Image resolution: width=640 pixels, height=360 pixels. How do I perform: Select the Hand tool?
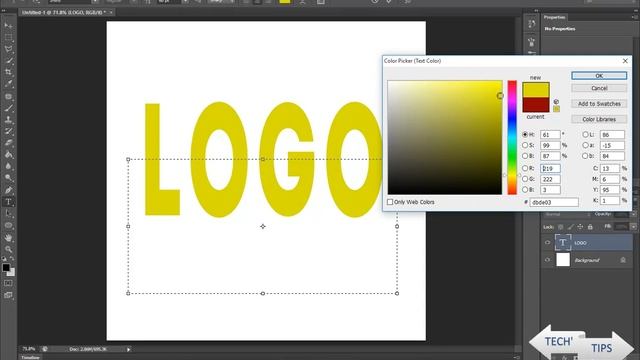point(8,238)
